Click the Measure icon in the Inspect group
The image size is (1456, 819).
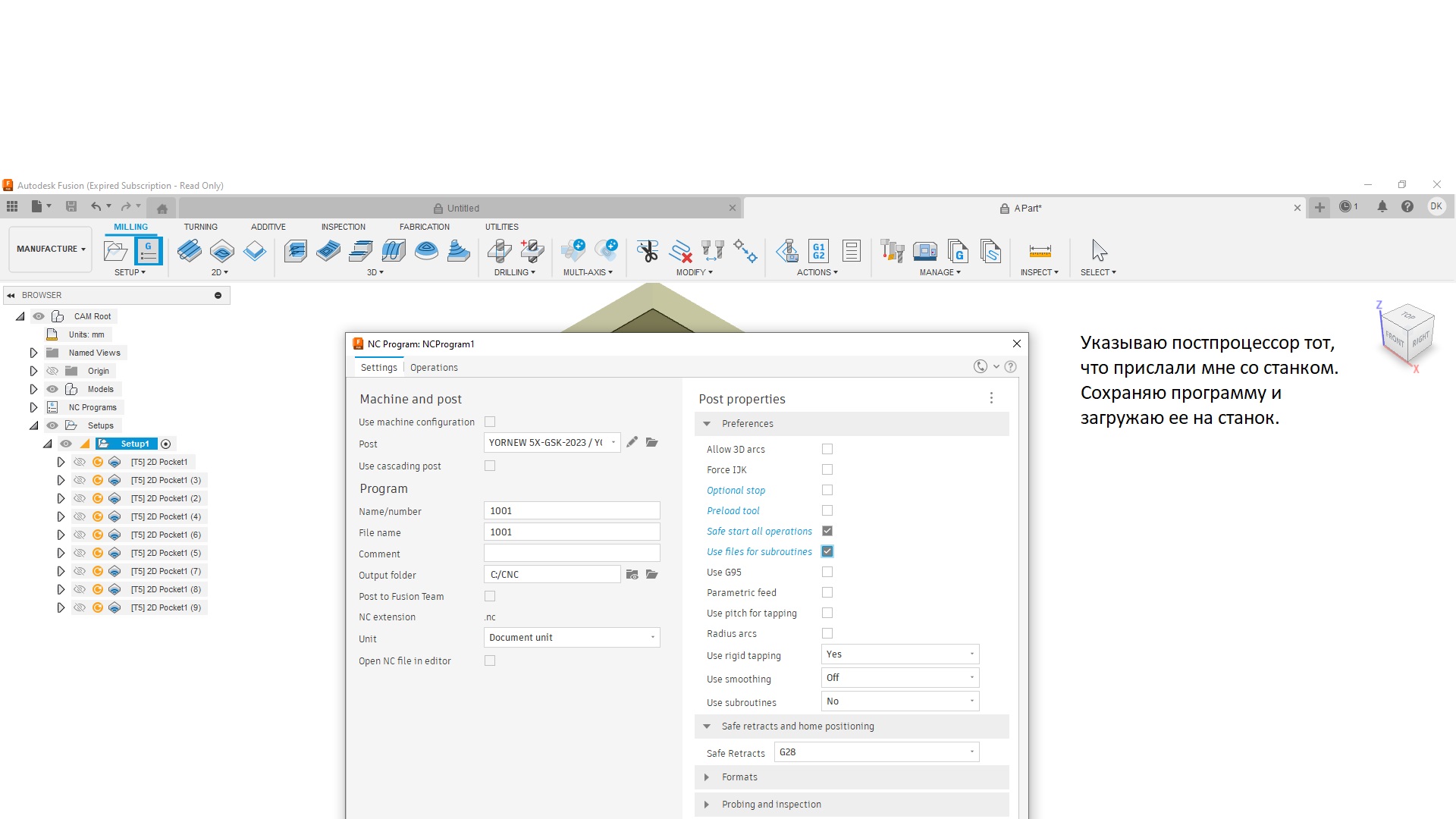point(1040,251)
